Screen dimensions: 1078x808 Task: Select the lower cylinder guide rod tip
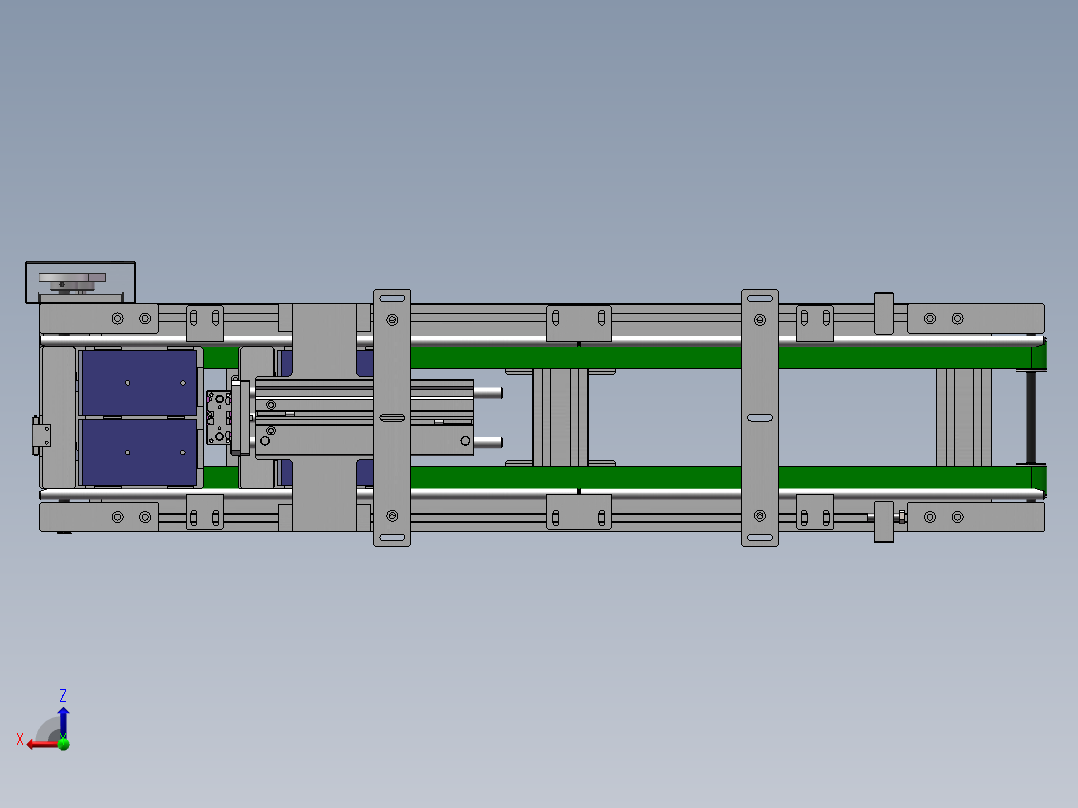490,442
